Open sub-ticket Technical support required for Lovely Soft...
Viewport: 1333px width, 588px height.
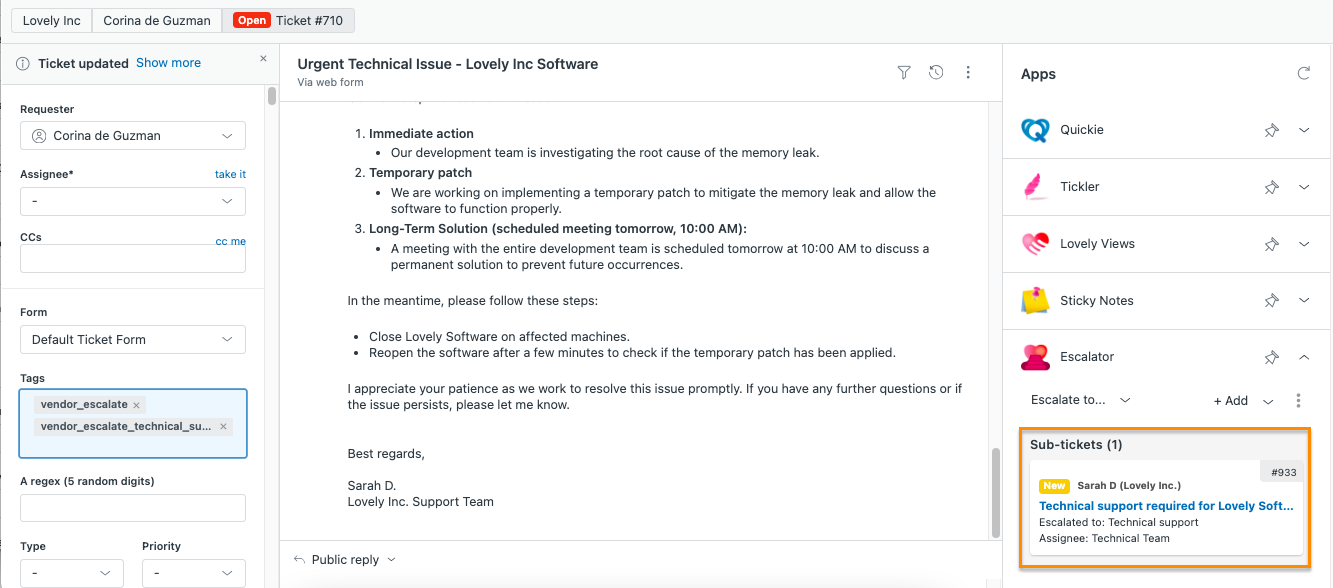1167,506
